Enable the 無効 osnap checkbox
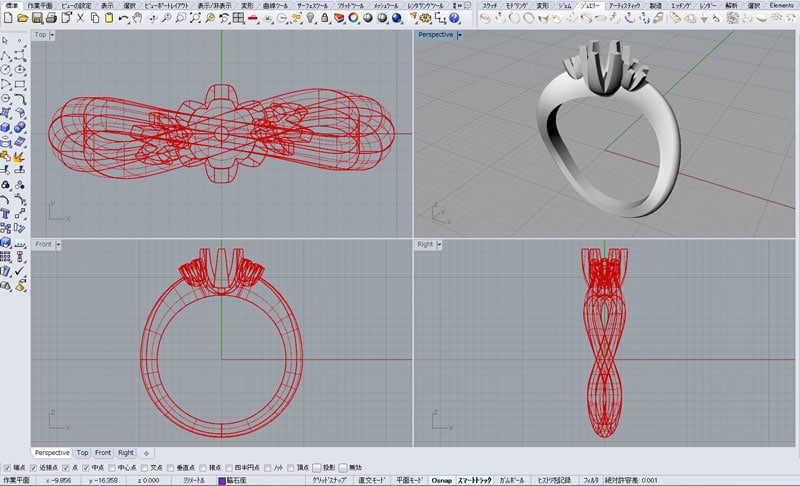 coord(342,467)
